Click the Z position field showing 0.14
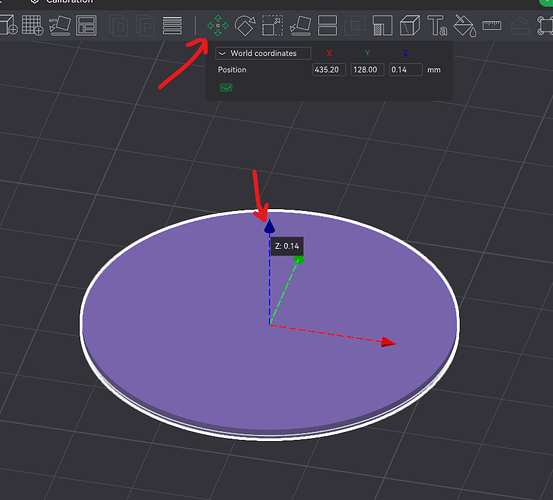 pyautogui.click(x=406, y=69)
